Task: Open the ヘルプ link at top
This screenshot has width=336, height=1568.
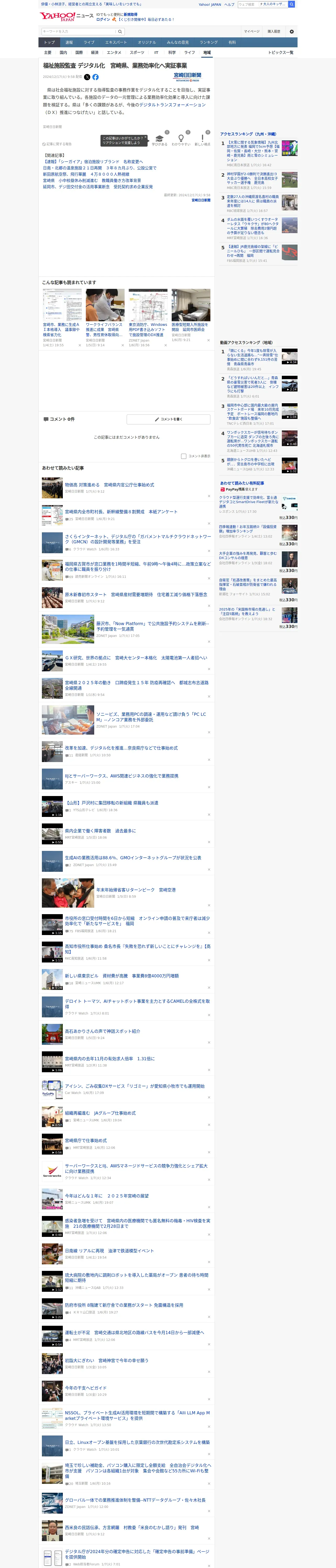Action: 229,4
